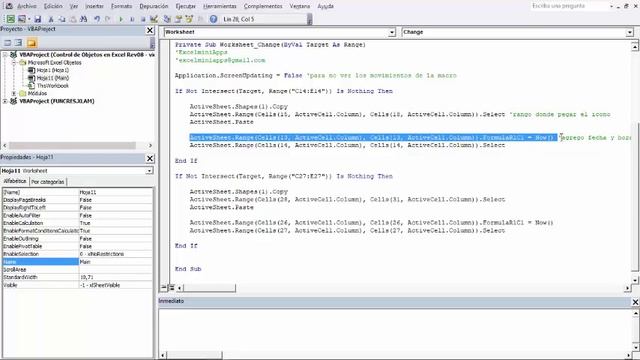Viewport: 640px width, 360px height.
Task: Select ThisWorkbook in project tree
Action: (53, 86)
